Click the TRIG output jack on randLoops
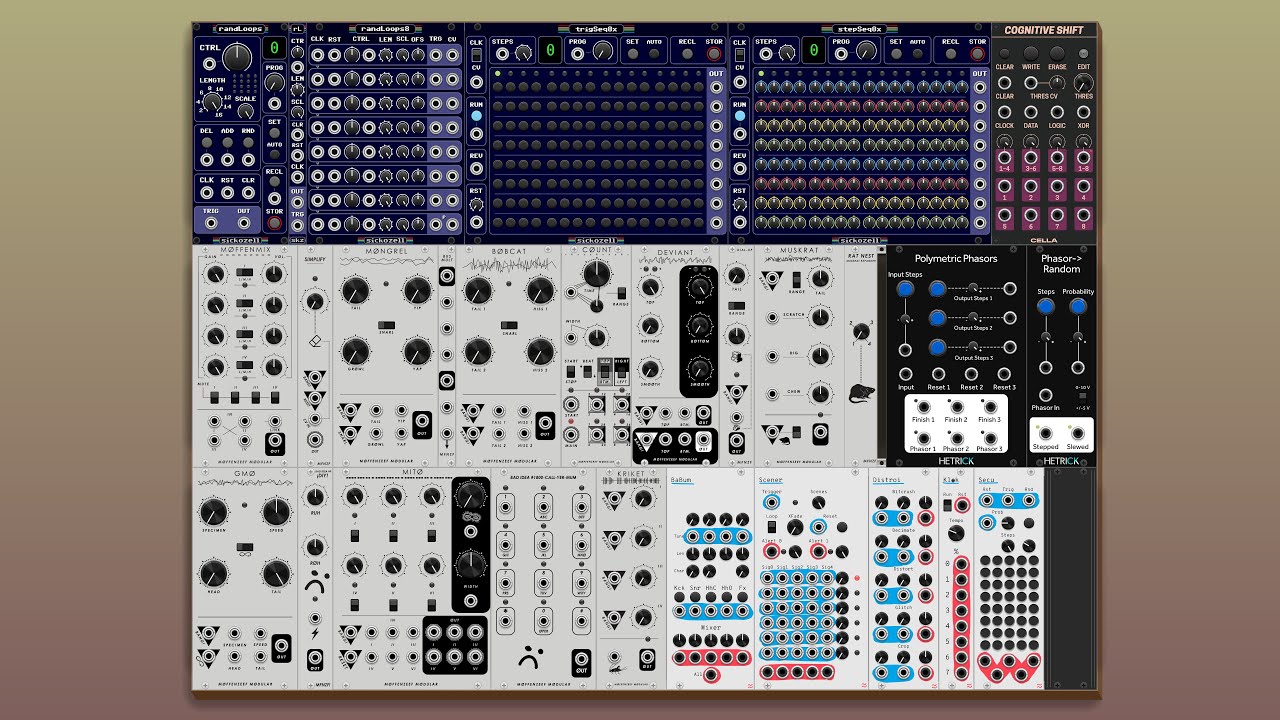This screenshot has width=1280, height=720. (x=210, y=225)
